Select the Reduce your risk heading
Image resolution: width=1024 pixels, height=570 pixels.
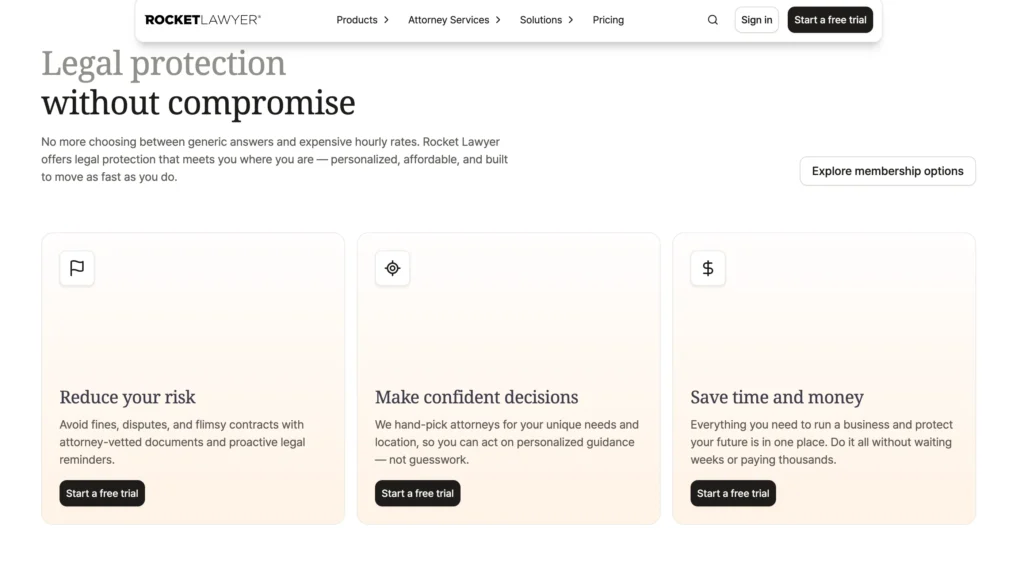pyautogui.click(x=127, y=397)
